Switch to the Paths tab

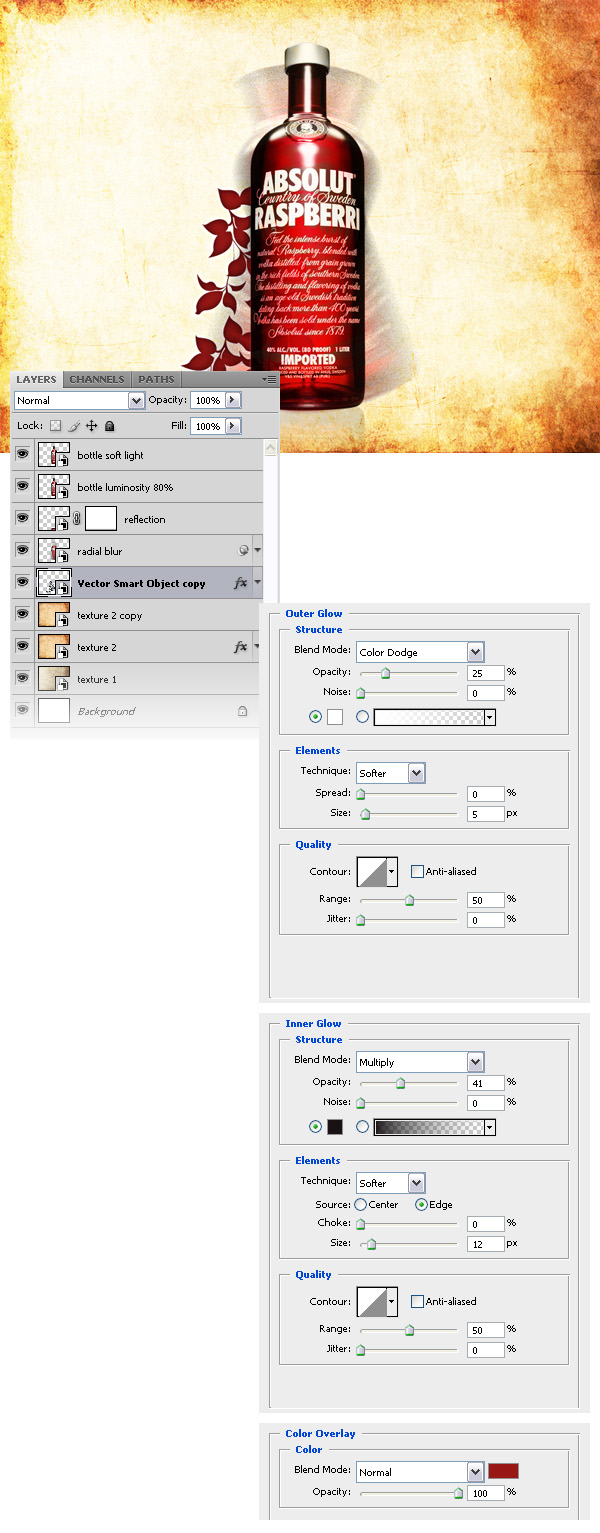tap(156, 380)
